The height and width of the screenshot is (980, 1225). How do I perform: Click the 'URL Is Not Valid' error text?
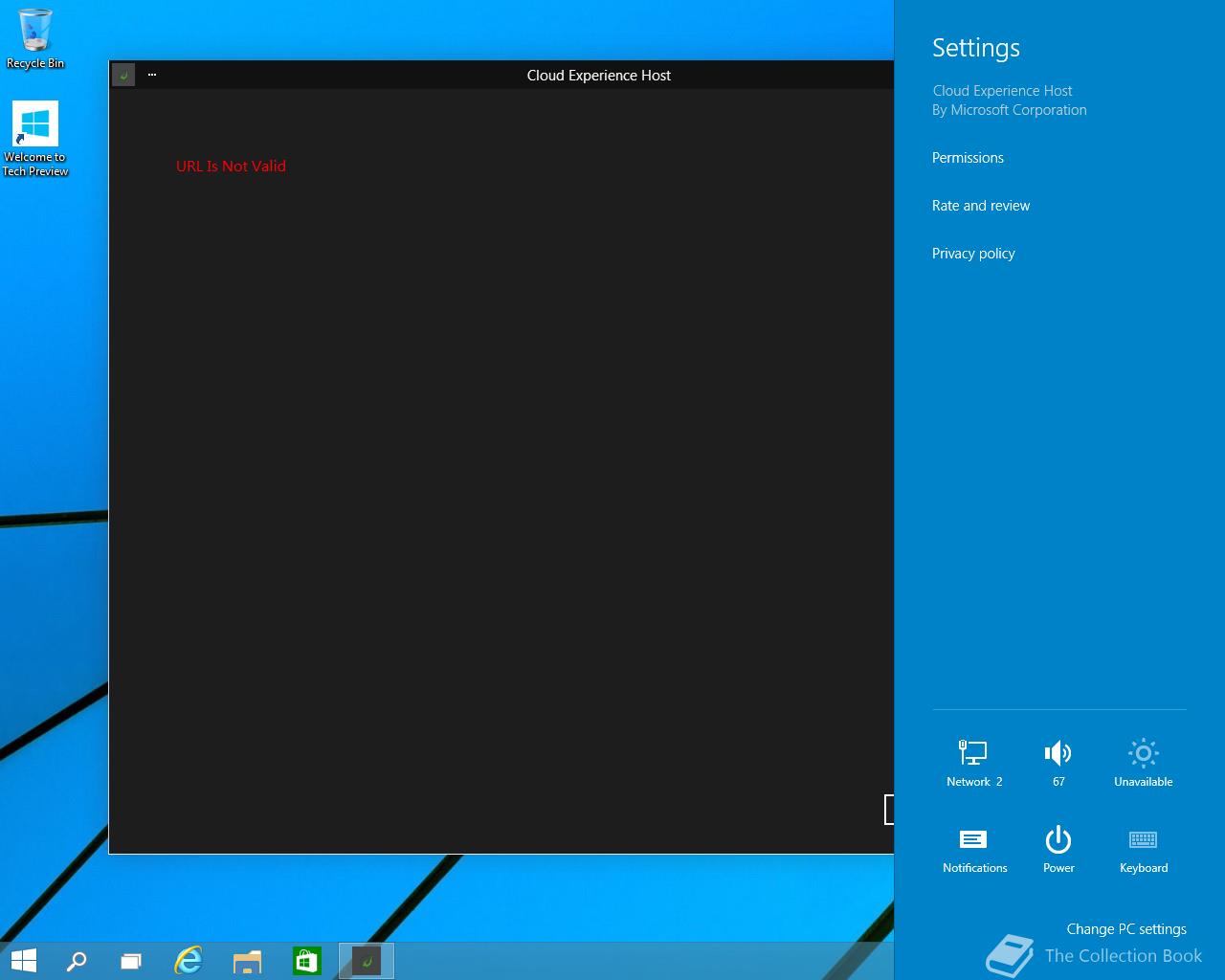pos(231,166)
